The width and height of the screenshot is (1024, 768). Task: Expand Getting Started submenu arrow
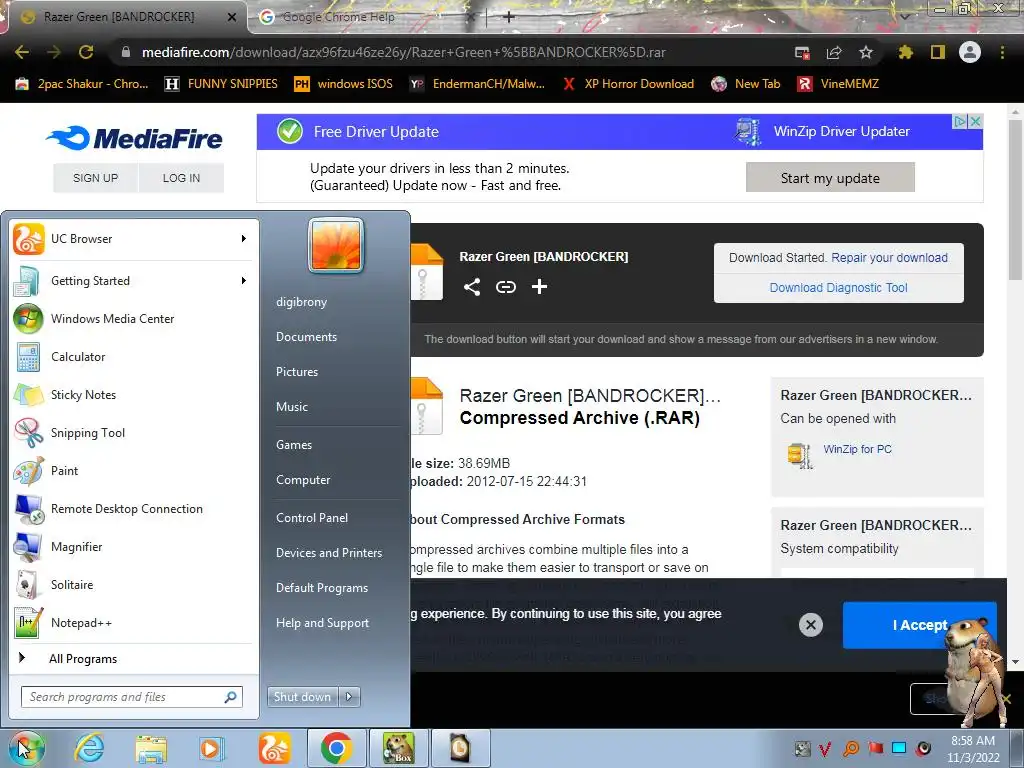coord(244,281)
